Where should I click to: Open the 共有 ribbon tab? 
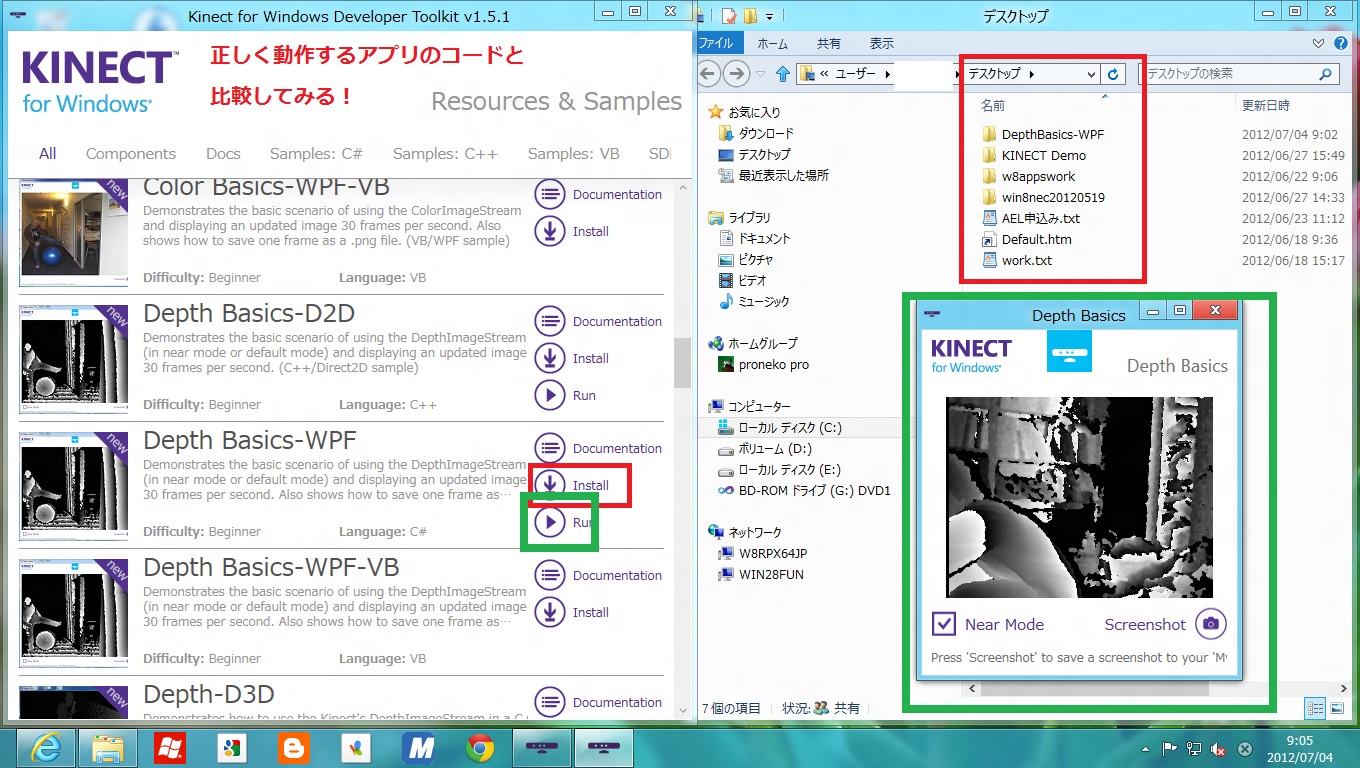click(x=829, y=44)
